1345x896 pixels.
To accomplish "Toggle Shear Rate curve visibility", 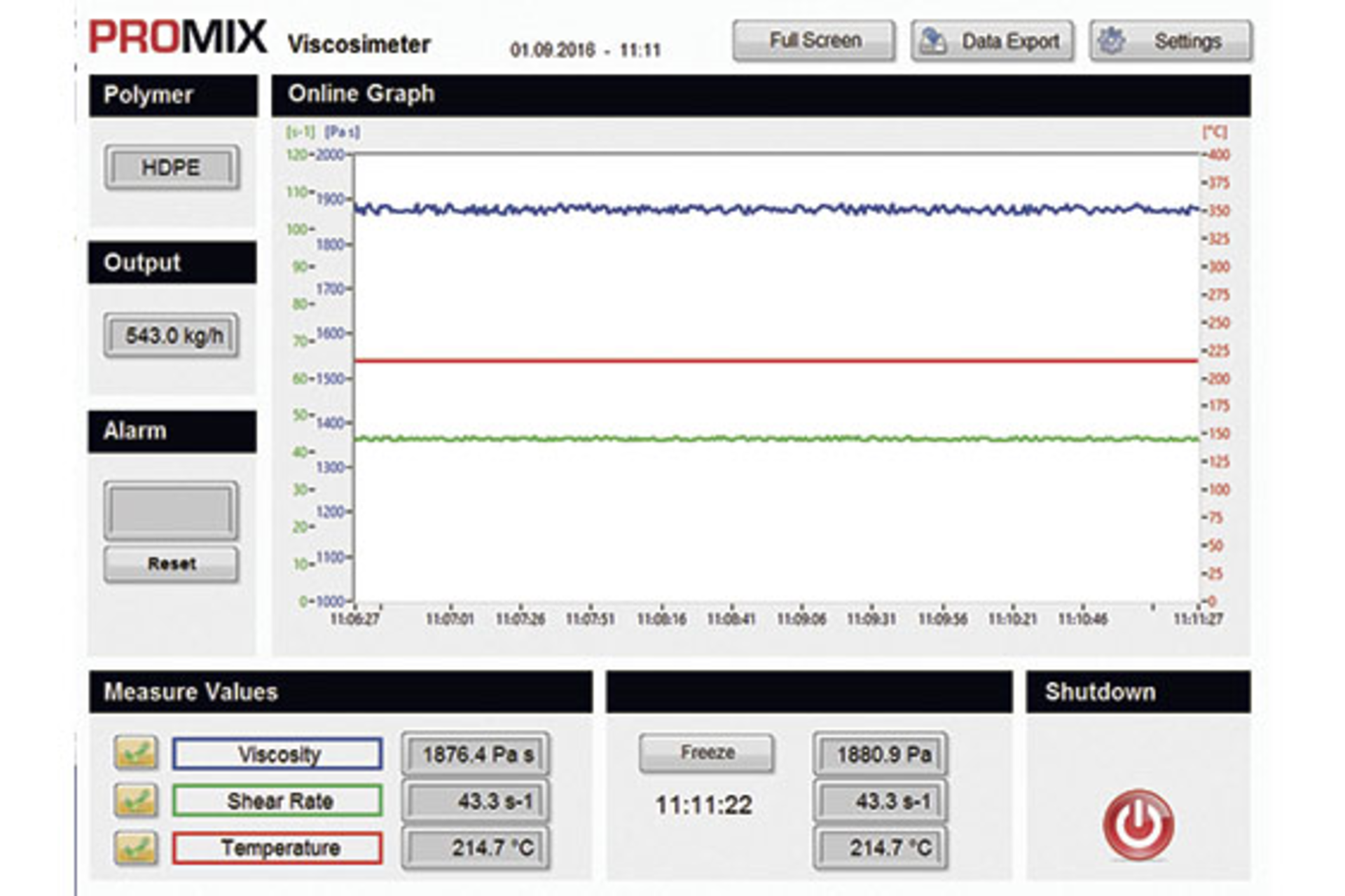I will point(276,801).
